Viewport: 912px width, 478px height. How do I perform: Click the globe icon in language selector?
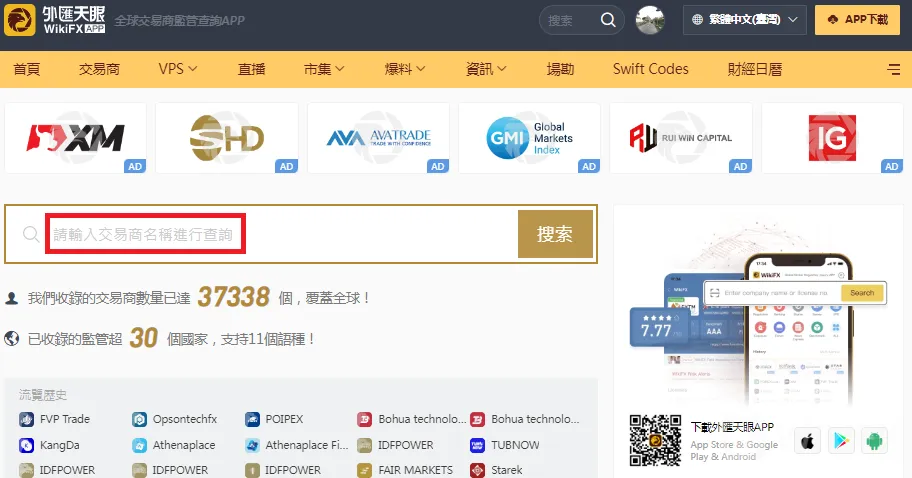click(697, 20)
